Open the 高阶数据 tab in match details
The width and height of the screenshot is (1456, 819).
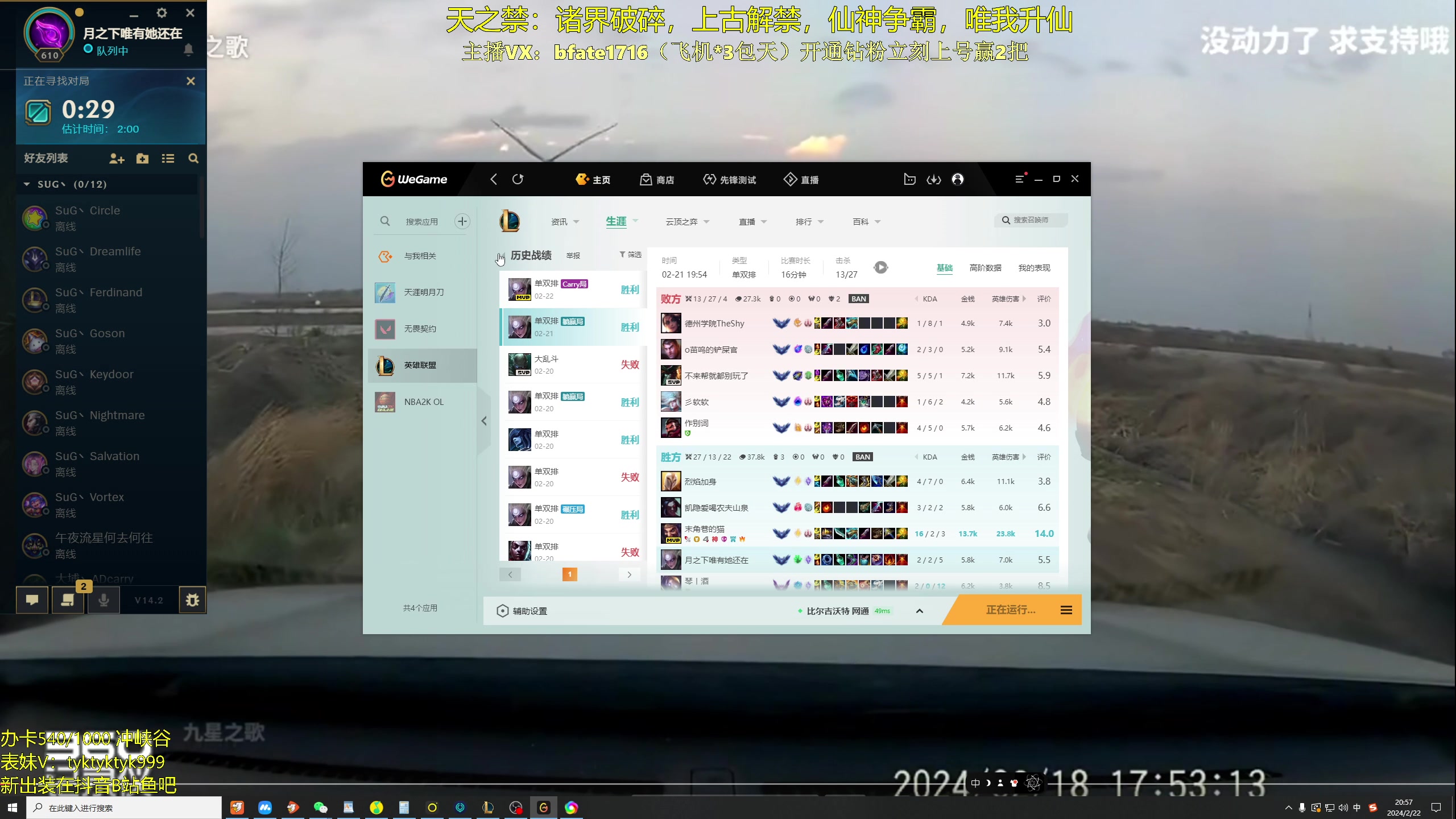[986, 267]
